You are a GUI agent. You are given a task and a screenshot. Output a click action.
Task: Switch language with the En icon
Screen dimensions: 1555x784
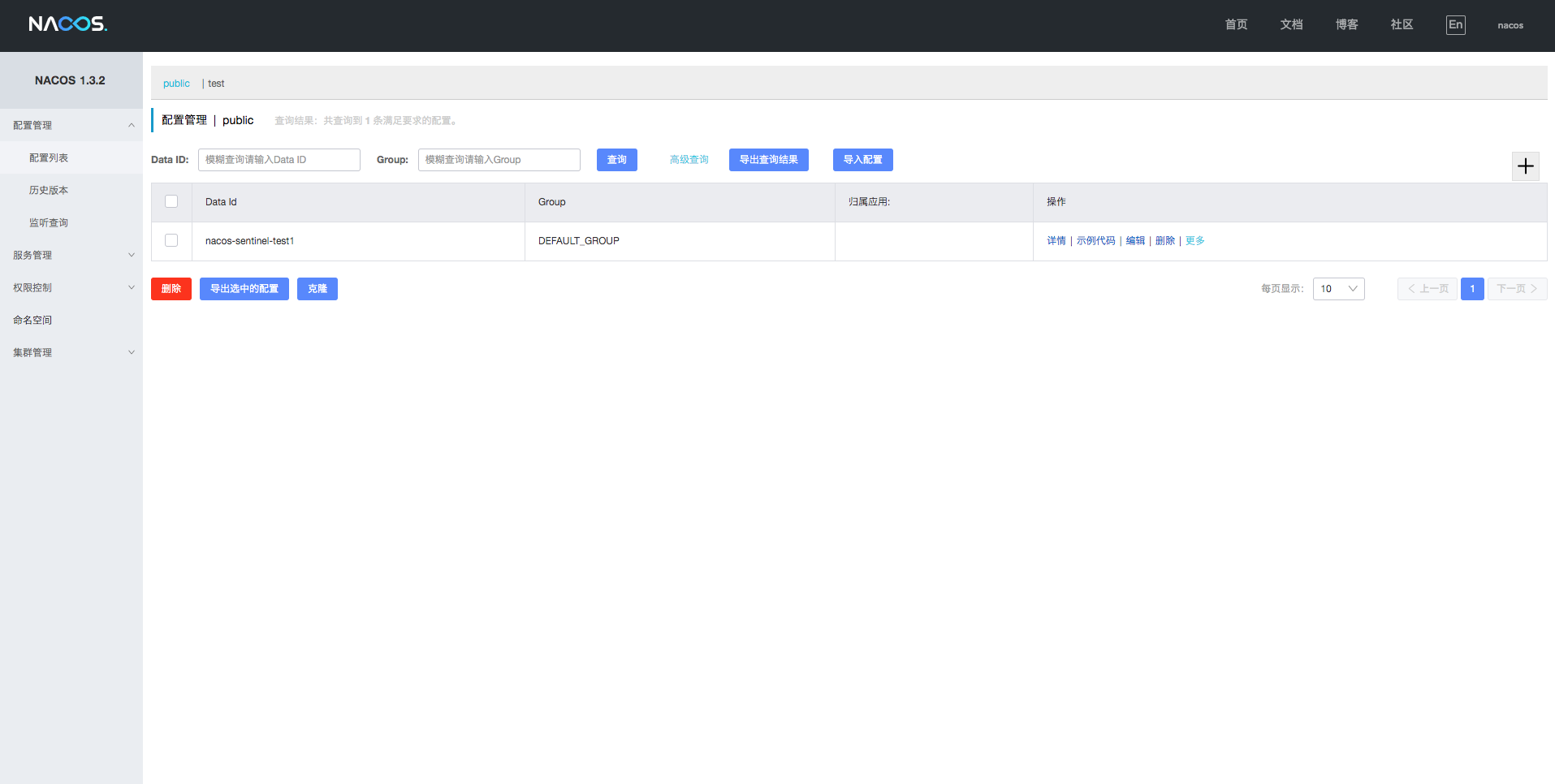[x=1455, y=24]
